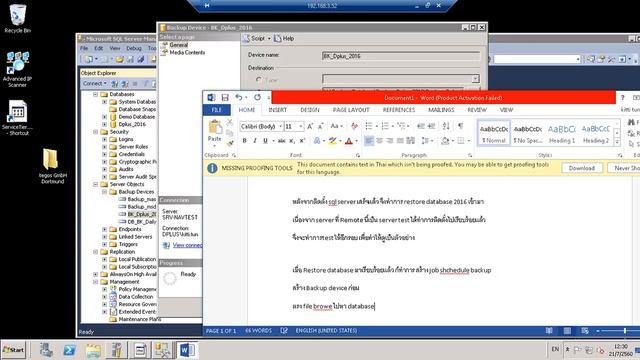Toggle Show/Hide paragraph marks
The image size is (640, 360).
click(460, 126)
